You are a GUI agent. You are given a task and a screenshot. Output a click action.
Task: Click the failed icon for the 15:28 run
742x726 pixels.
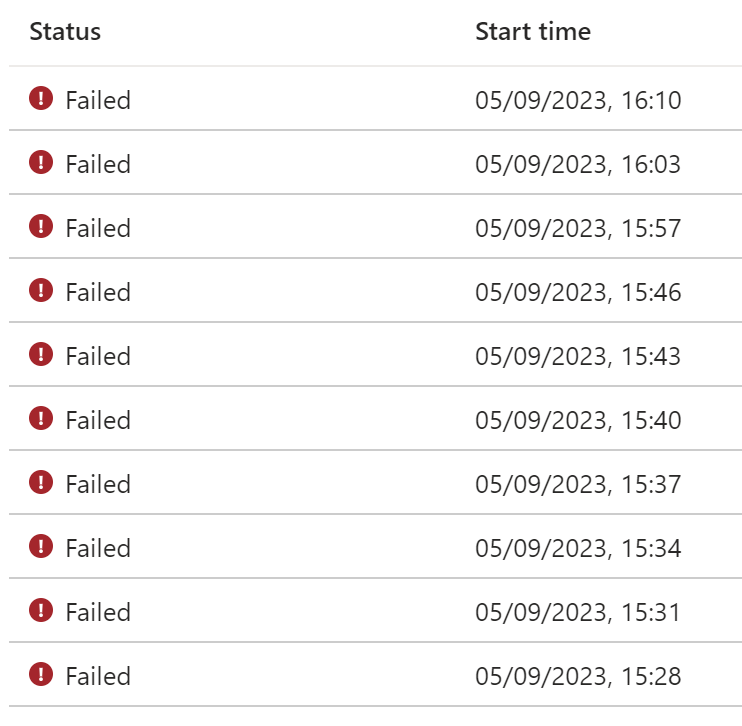[x=41, y=674]
